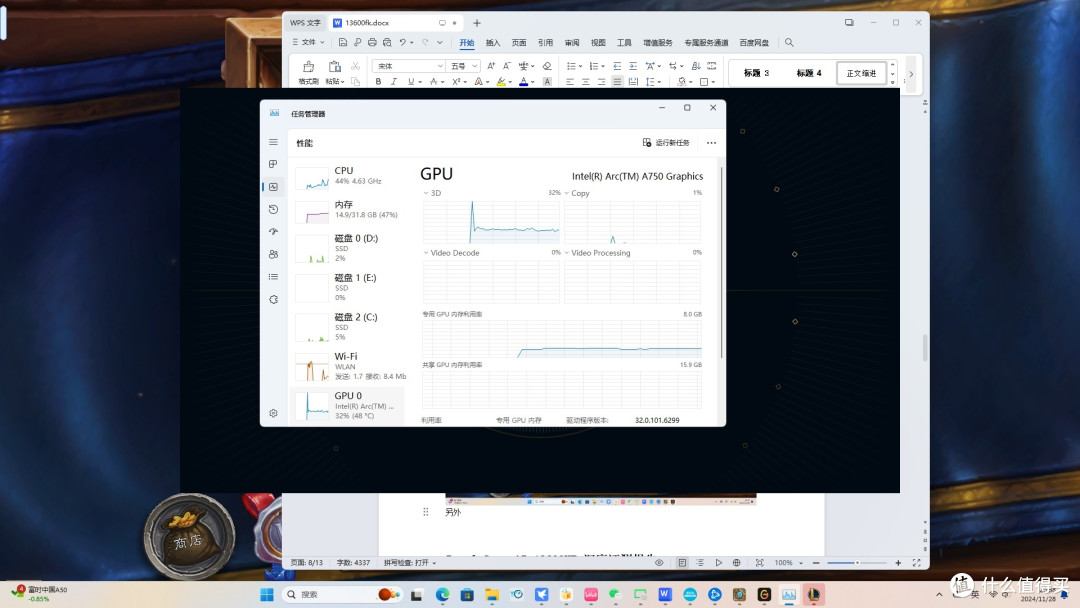This screenshot has width=1080, height=608.
Task: Click taskbar search box 搜索
Action: (x=341, y=594)
